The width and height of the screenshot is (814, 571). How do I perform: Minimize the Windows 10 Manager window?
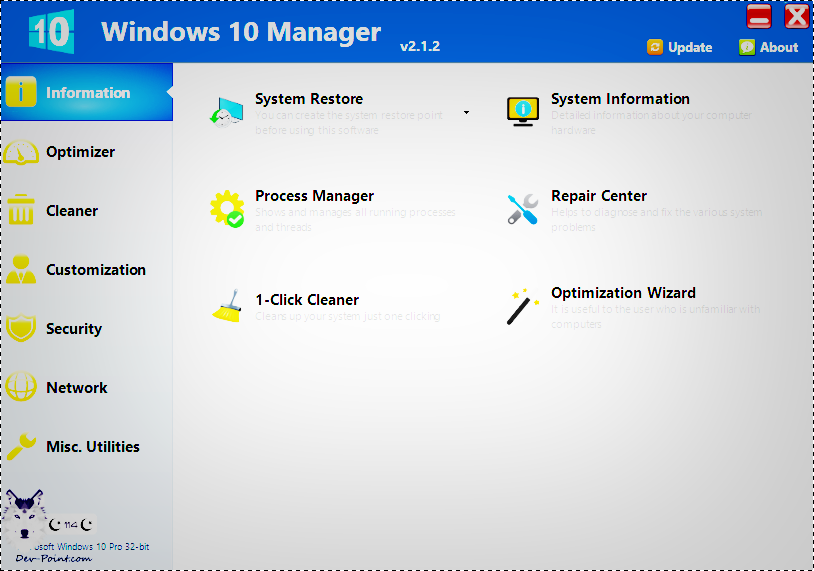pyautogui.click(x=759, y=16)
